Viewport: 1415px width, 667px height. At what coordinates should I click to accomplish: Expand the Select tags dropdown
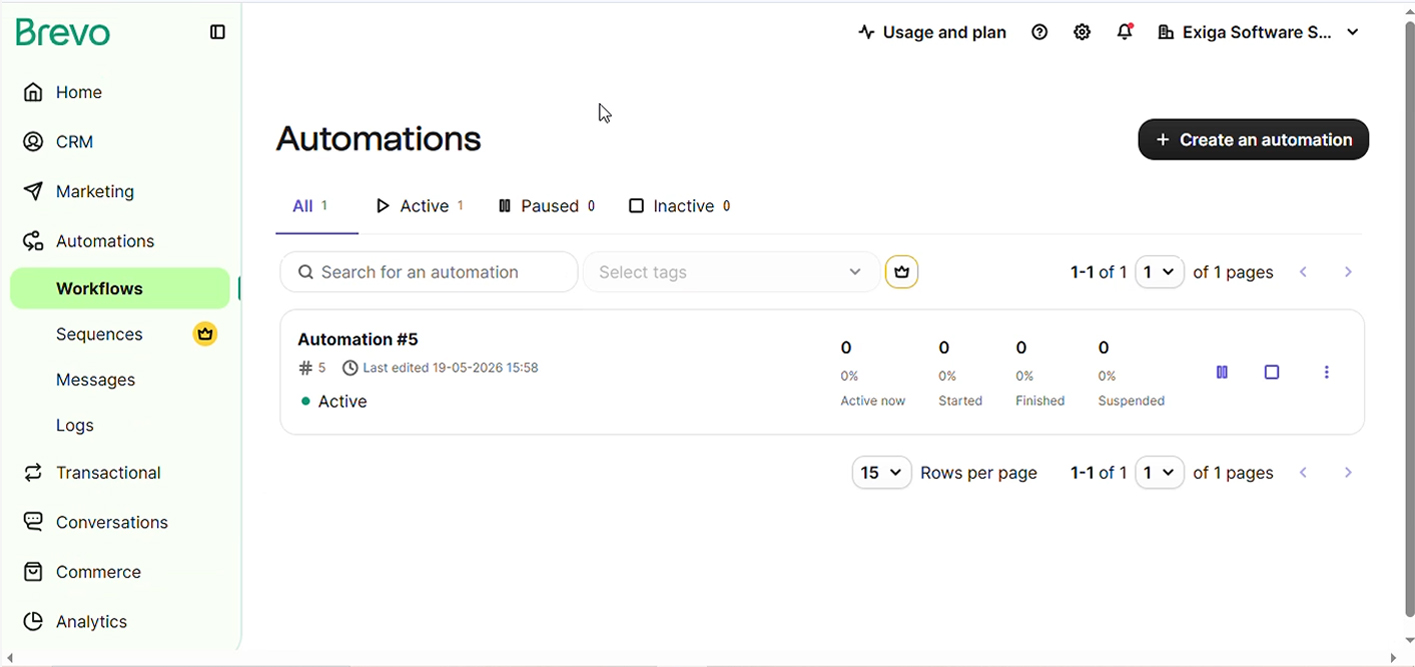[x=731, y=272]
